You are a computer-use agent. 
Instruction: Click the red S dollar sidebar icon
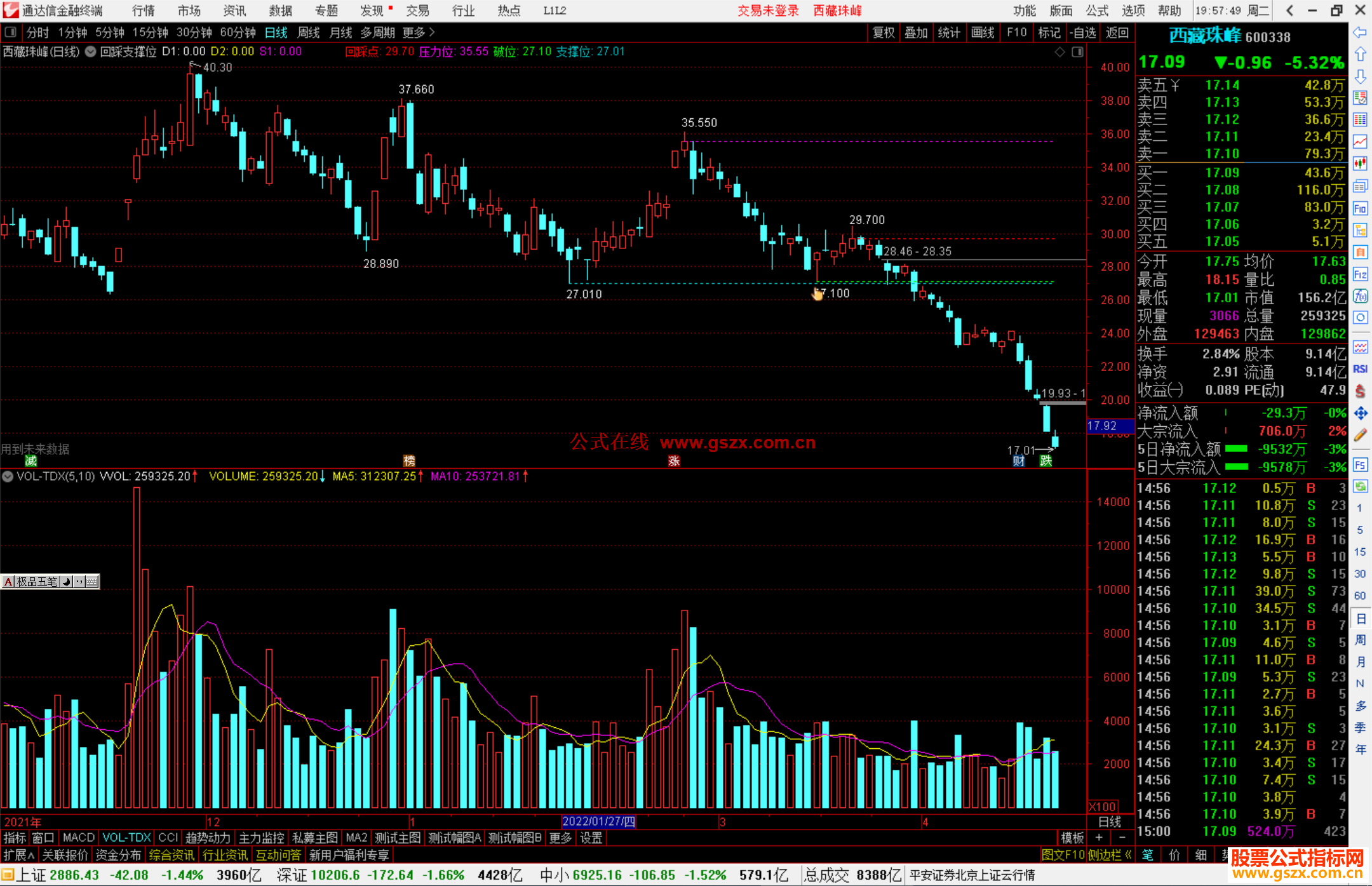pyautogui.click(x=1360, y=391)
